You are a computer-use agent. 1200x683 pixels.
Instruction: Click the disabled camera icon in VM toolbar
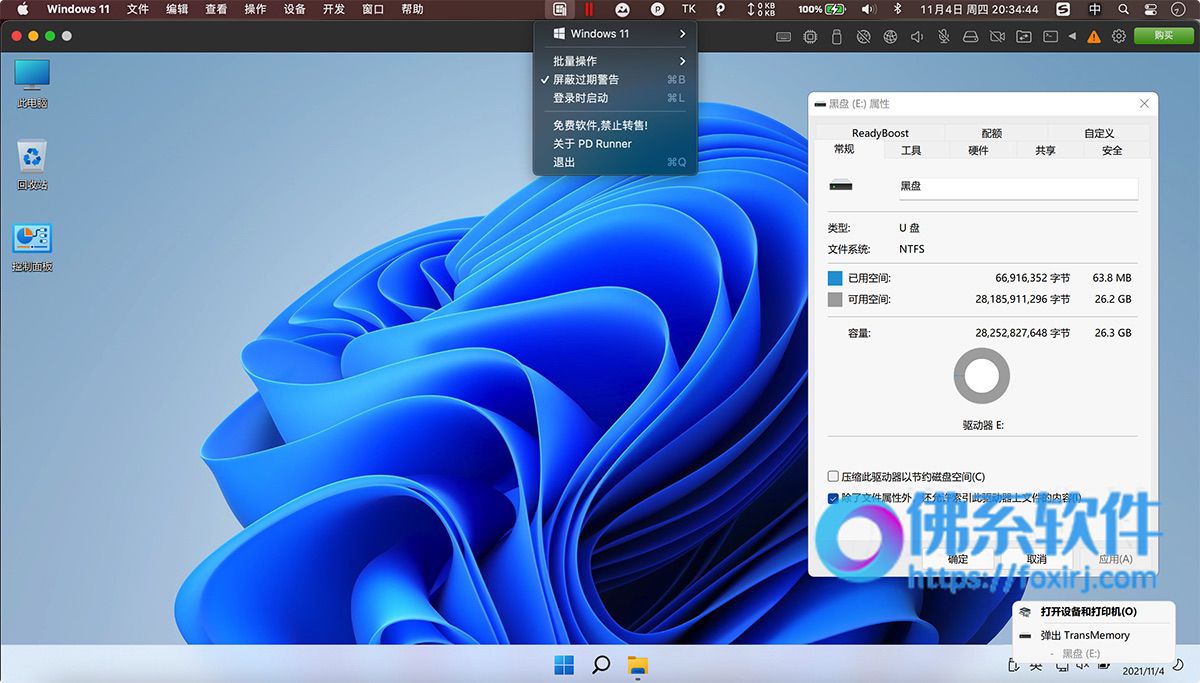pyautogui.click(x=997, y=36)
